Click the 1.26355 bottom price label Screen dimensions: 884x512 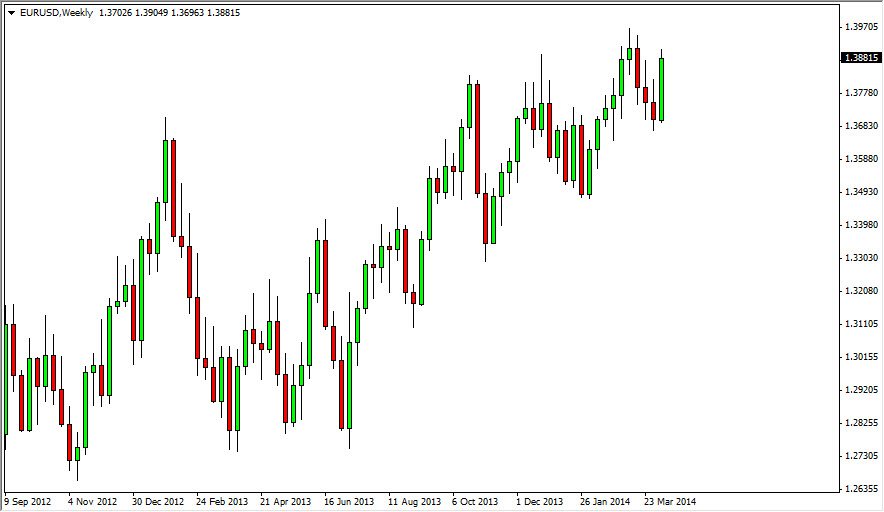(860, 489)
